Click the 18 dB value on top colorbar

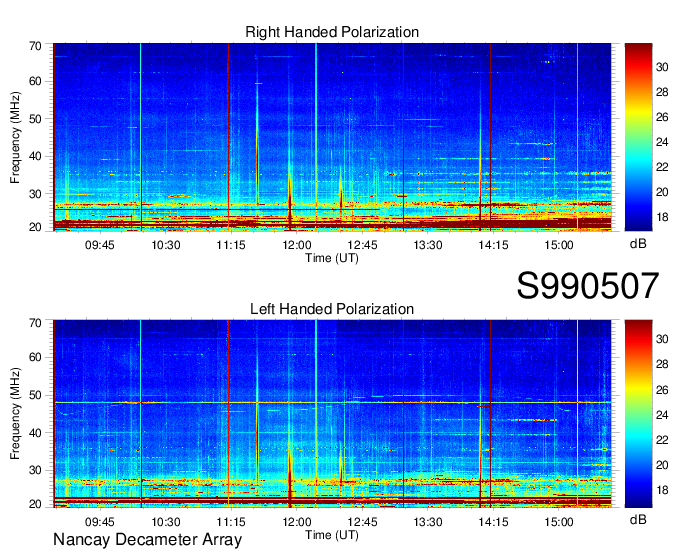(662, 217)
